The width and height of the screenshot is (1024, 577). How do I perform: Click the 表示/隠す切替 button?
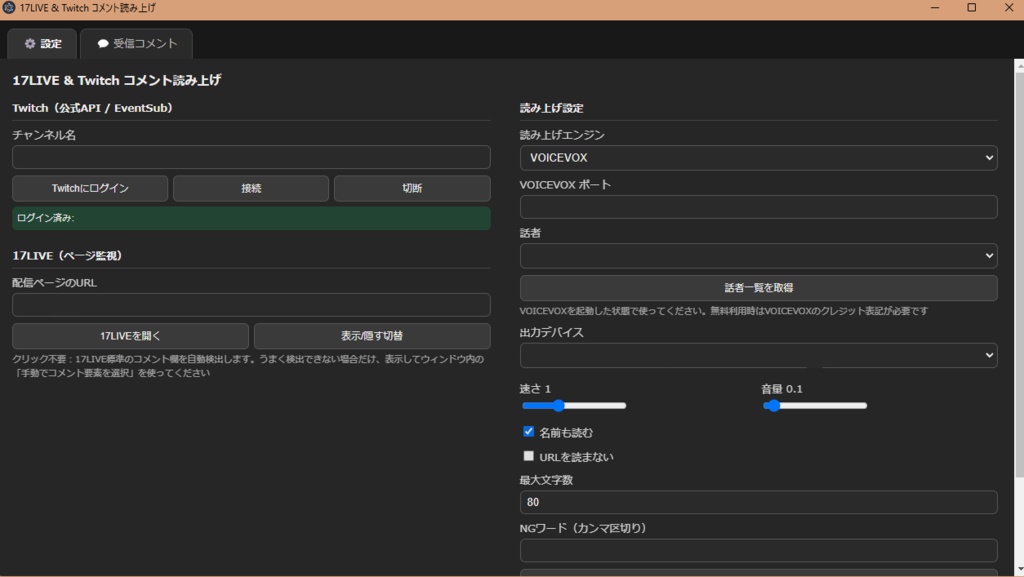point(372,335)
